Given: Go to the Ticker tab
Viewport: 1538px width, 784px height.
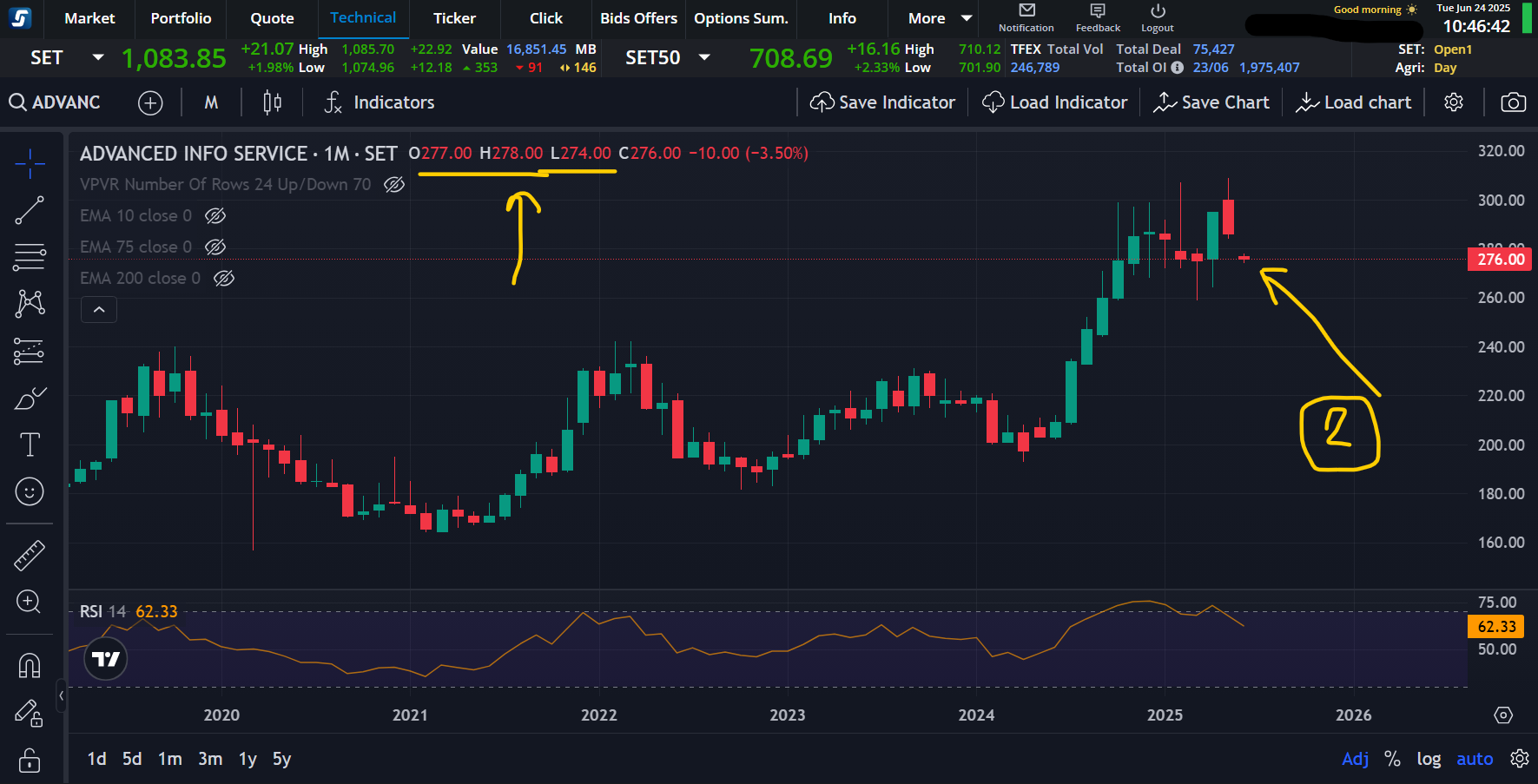Looking at the screenshot, I should [x=454, y=18].
